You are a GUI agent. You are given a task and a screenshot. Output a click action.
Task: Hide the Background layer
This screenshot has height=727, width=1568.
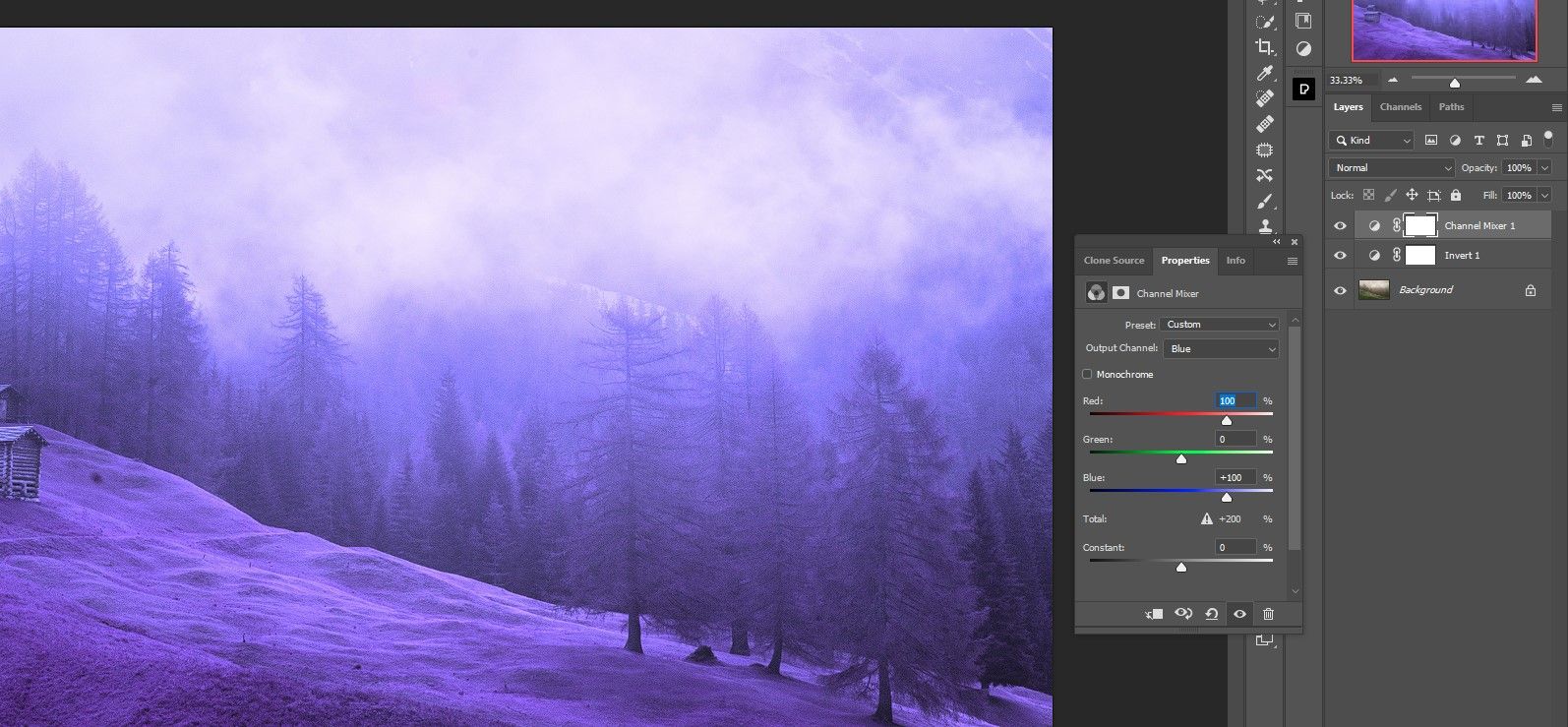(1340, 290)
